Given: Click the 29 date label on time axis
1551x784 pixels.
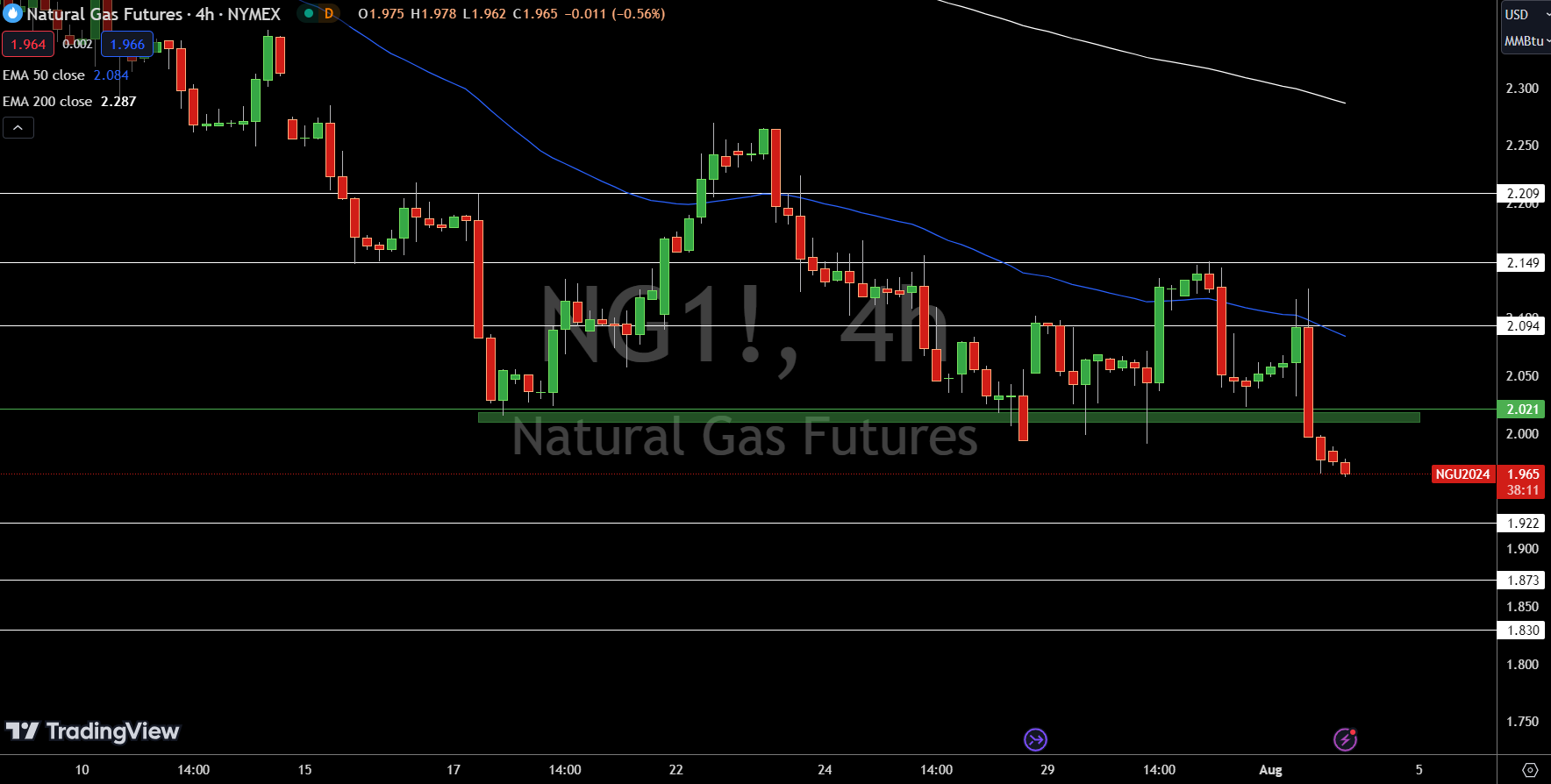Looking at the screenshot, I should click(x=1047, y=770).
